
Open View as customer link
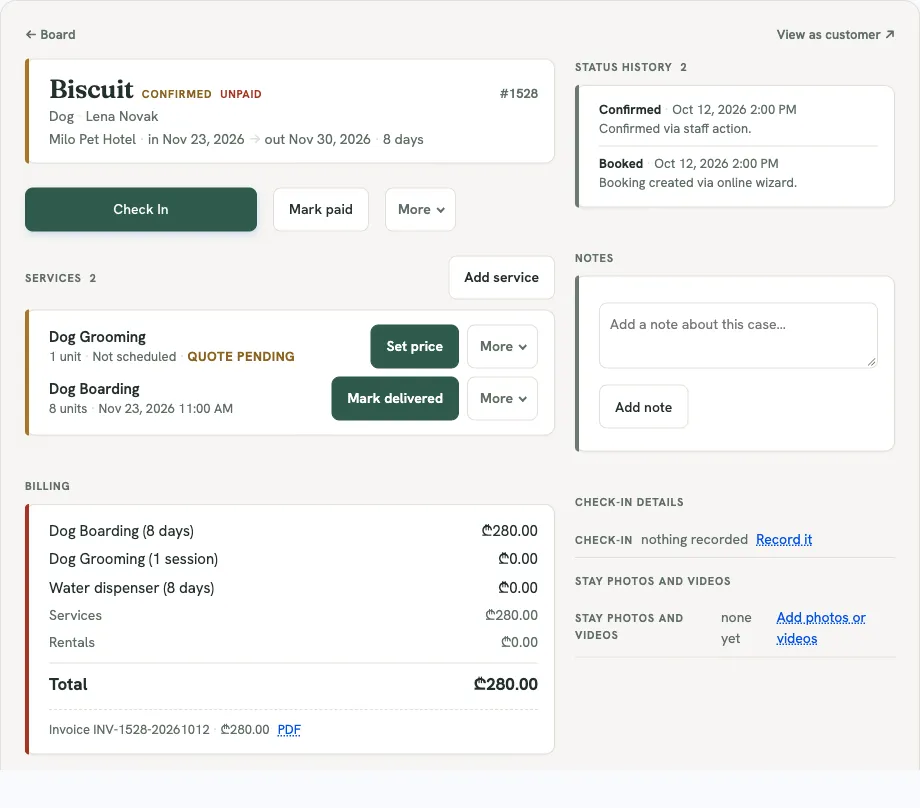(x=836, y=35)
